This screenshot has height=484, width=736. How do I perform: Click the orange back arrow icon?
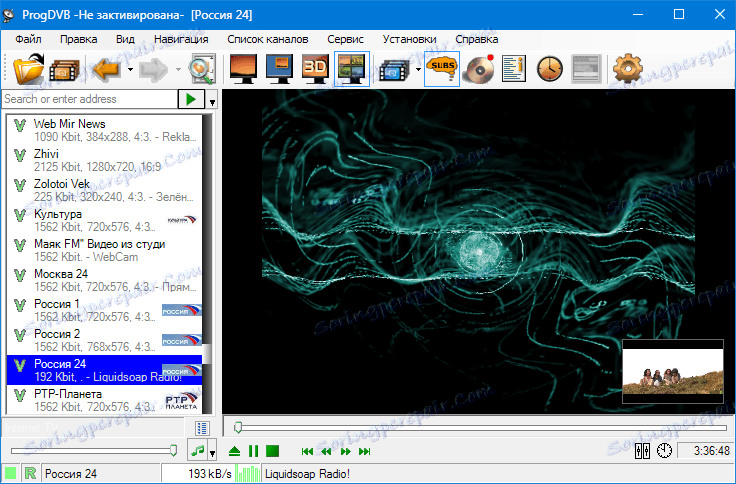106,69
